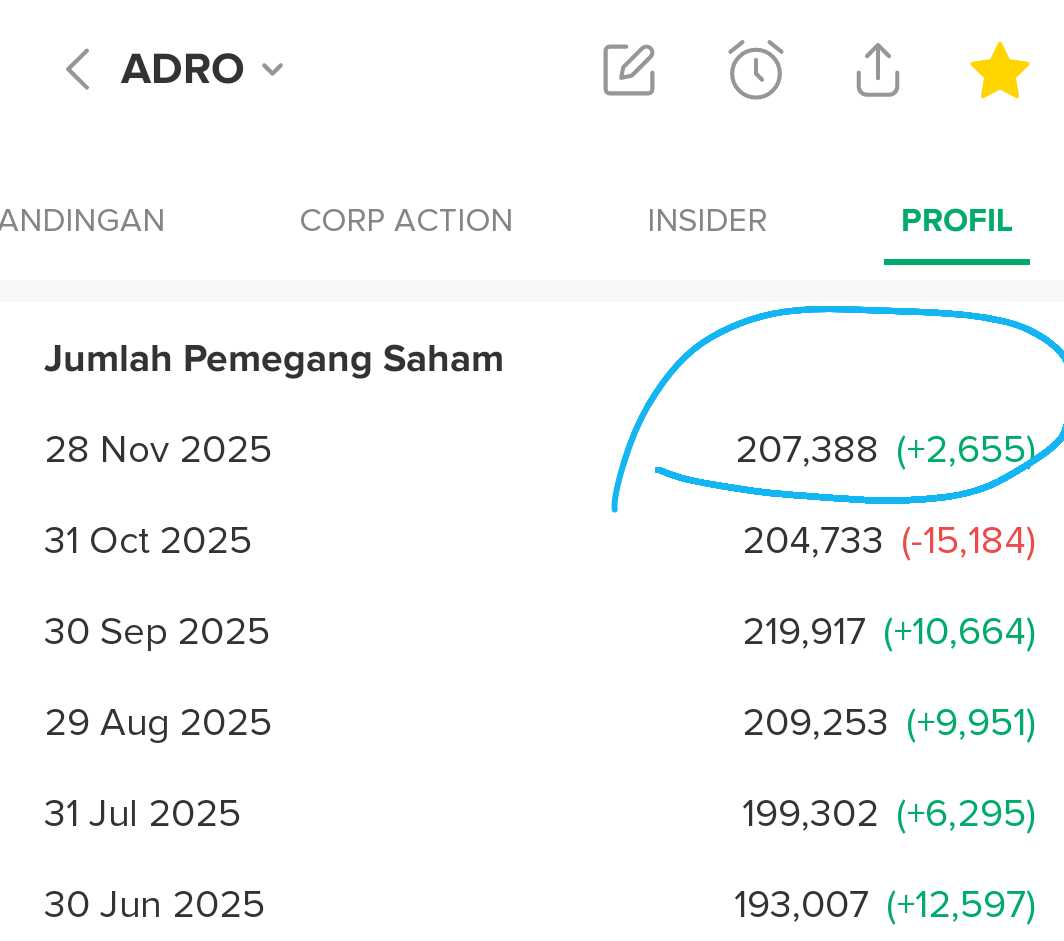This screenshot has width=1064, height=941.
Task: Tap the share icon
Action: [878, 70]
